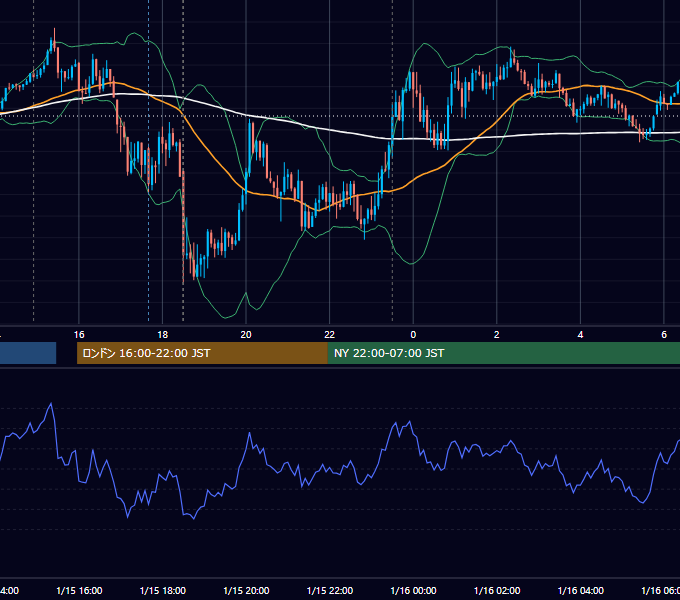Click the 20 hour label on upper time axis
The height and width of the screenshot is (600, 680).
click(x=246, y=335)
